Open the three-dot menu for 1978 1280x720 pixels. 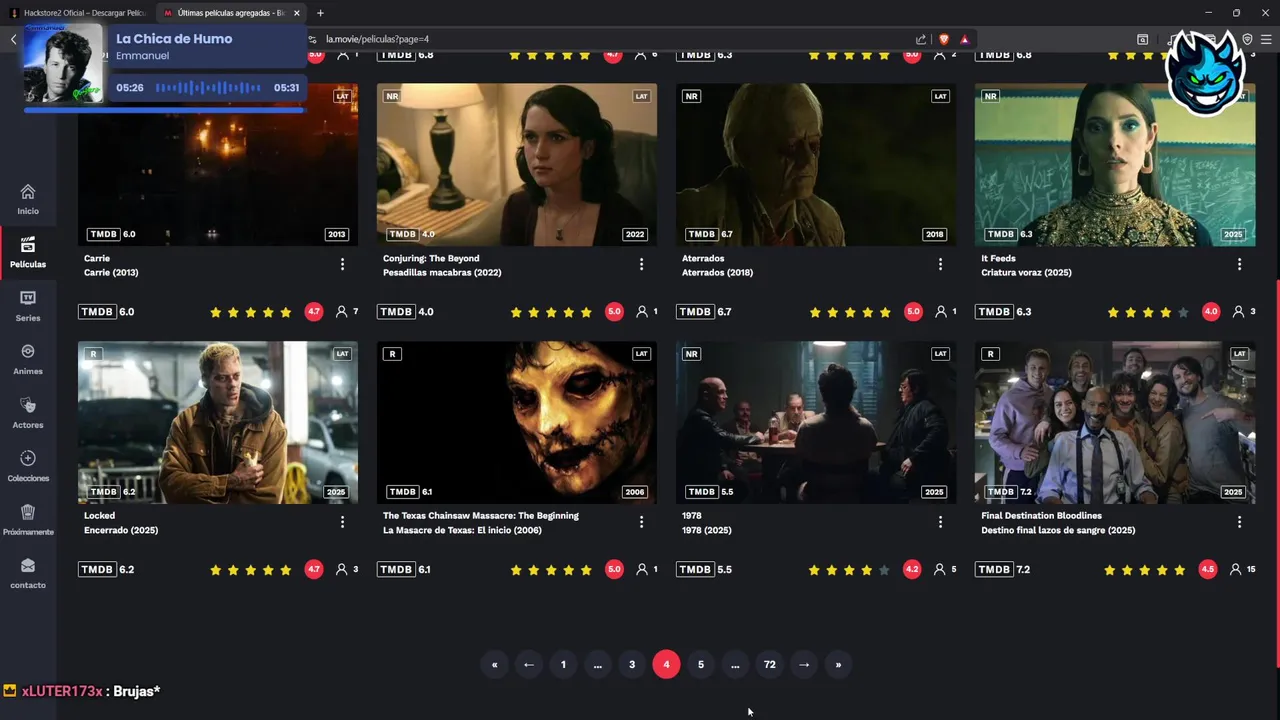(940, 522)
